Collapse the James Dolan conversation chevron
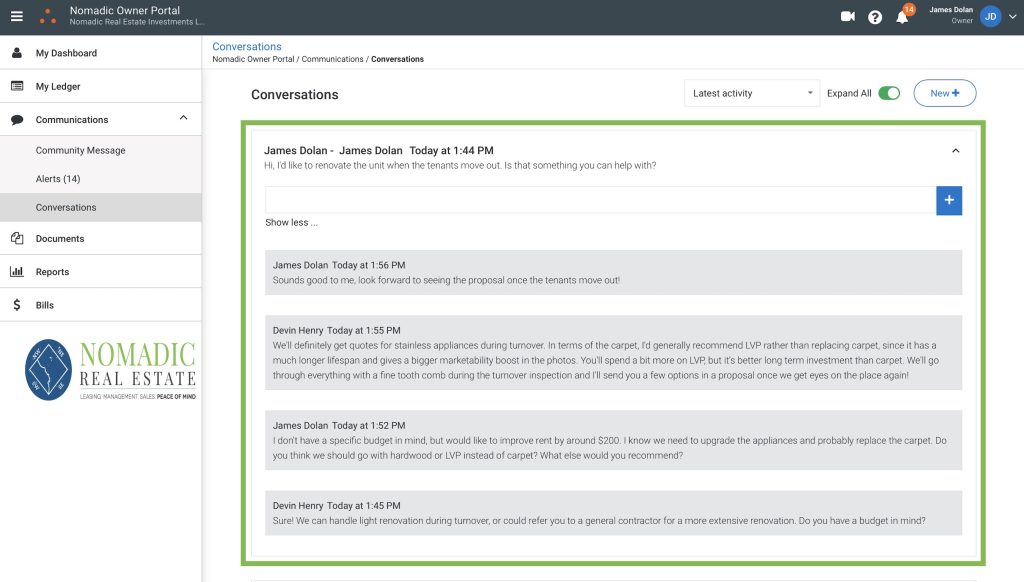The width and height of the screenshot is (1024, 582). (x=955, y=151)
